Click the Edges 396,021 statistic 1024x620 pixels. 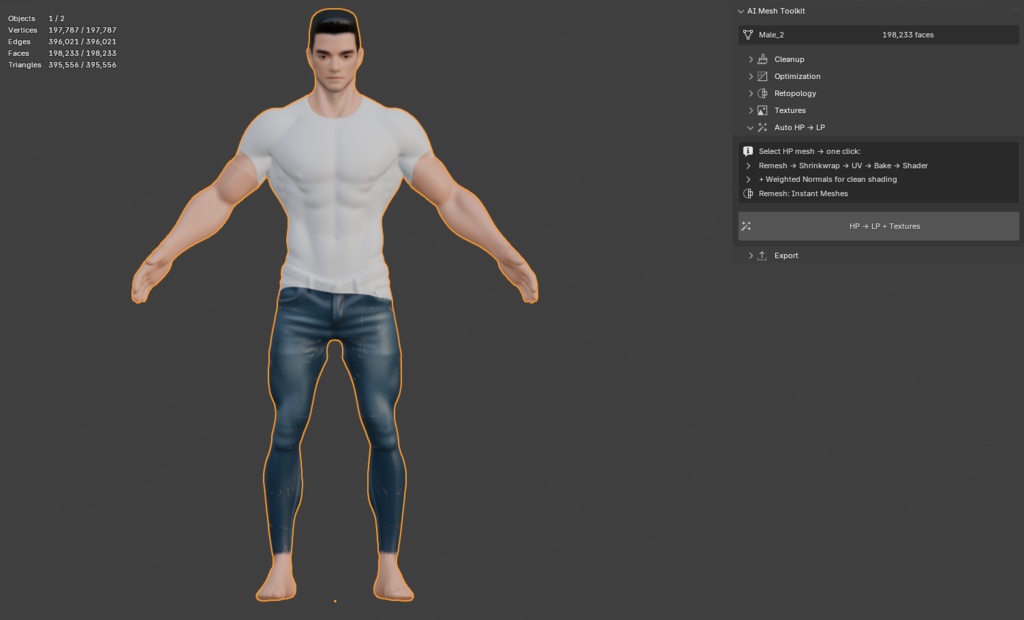point(62,42)
